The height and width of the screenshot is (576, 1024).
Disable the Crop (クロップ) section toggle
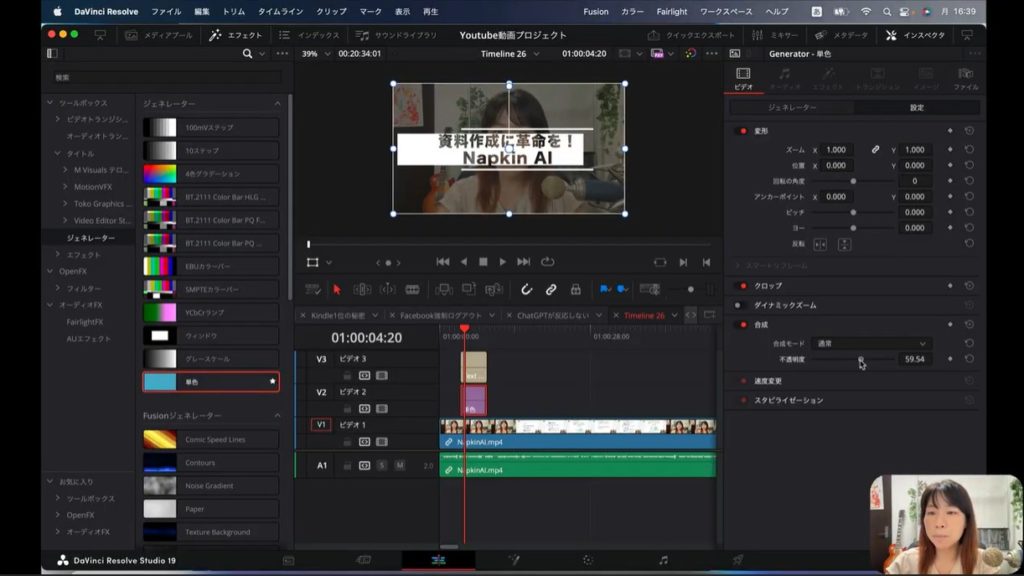742,286
